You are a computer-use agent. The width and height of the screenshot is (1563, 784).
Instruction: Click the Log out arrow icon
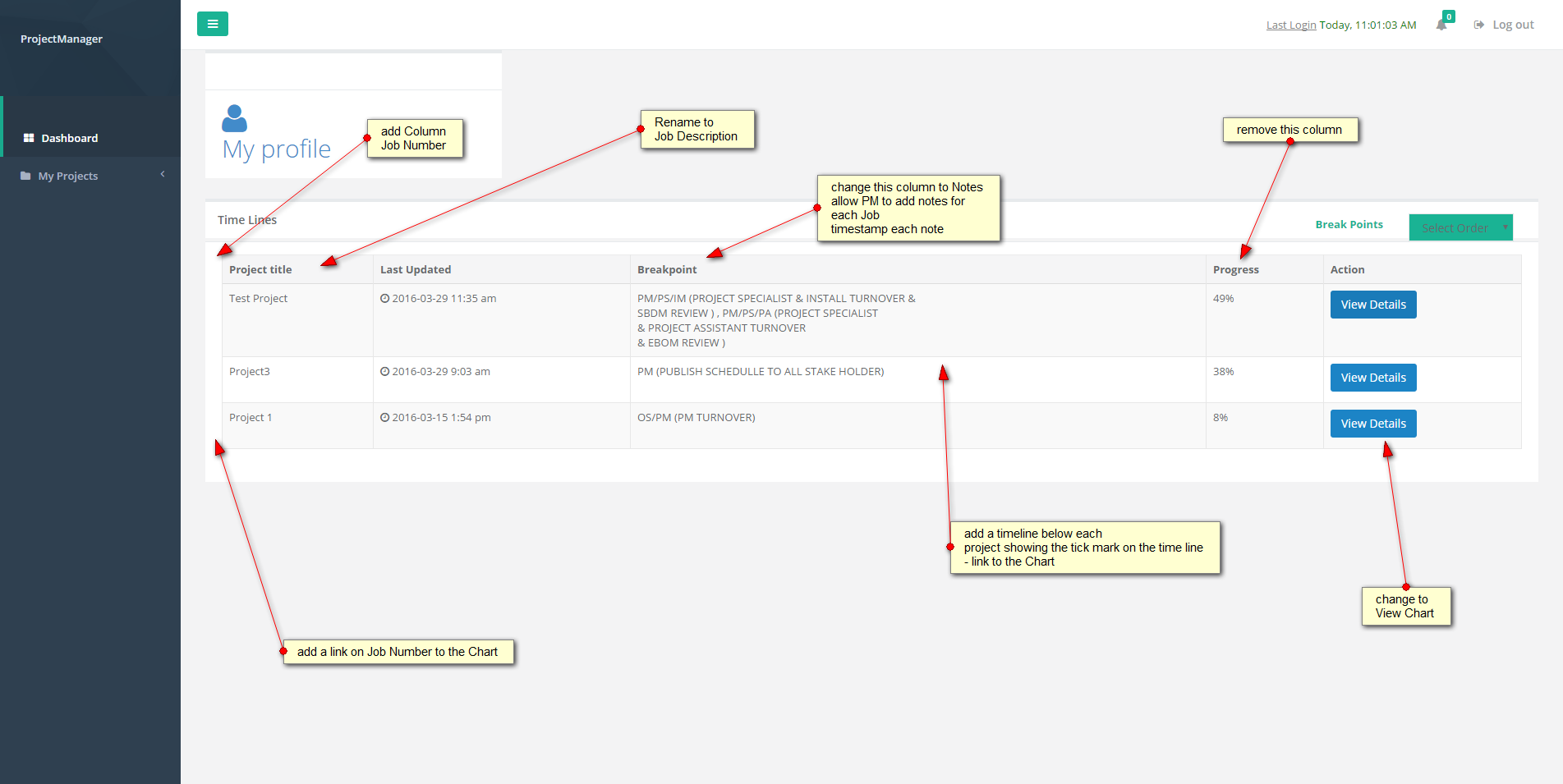1478,25
